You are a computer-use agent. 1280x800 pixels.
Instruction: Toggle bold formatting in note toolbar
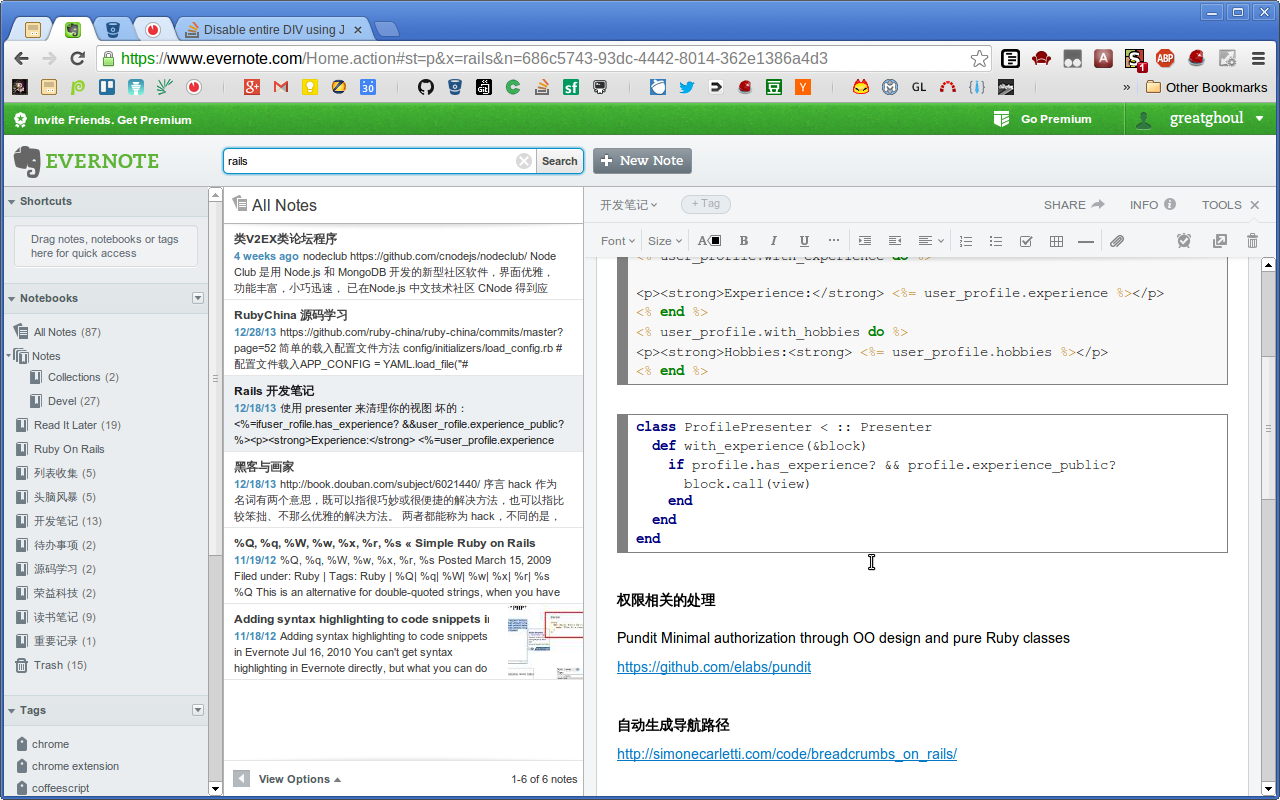pos(743,241)
